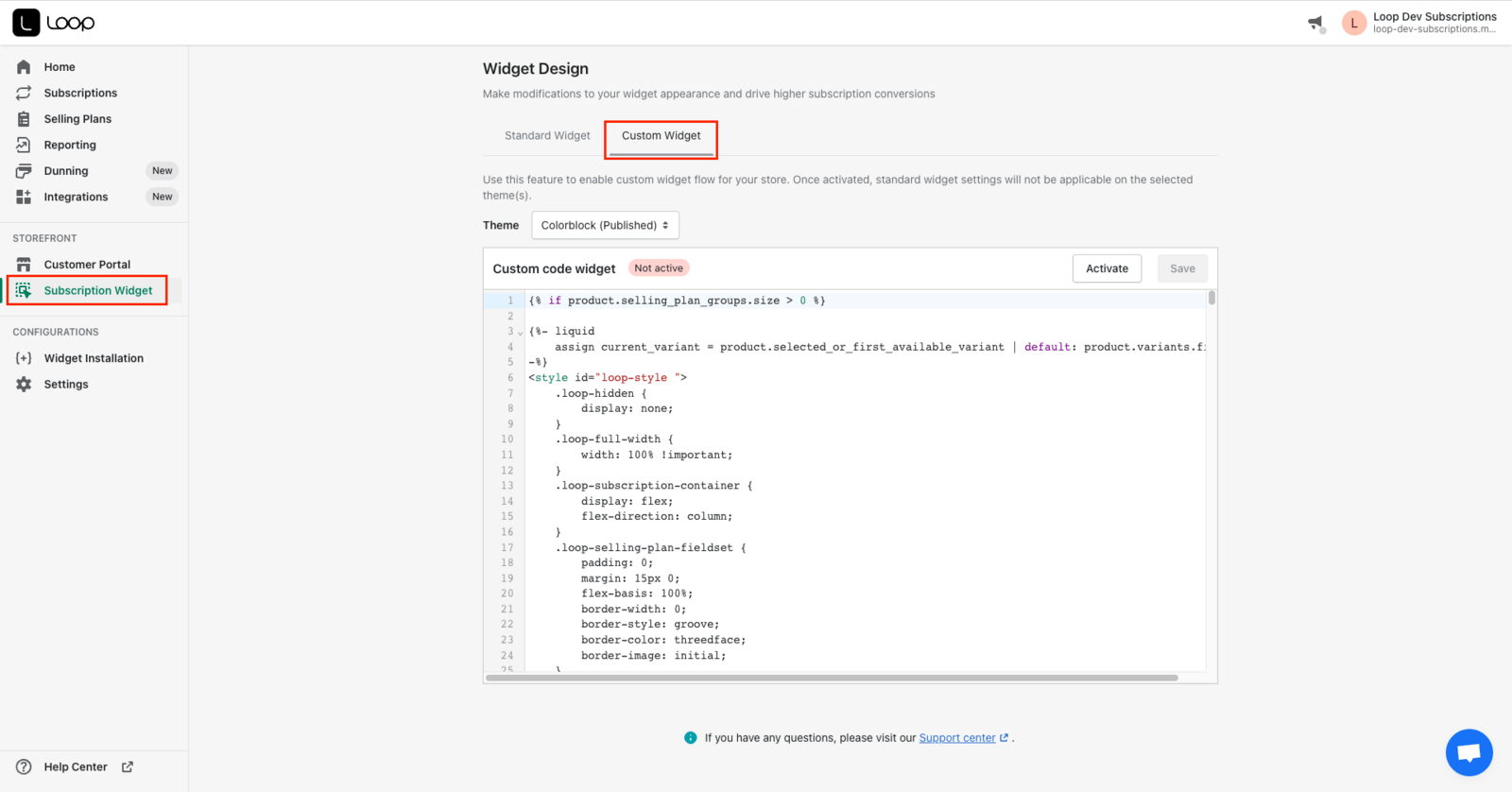This screenshot has width=1512, height=792.
Task: Click the '.loop-subscription-container {' code line
Action: pos(654,486)
